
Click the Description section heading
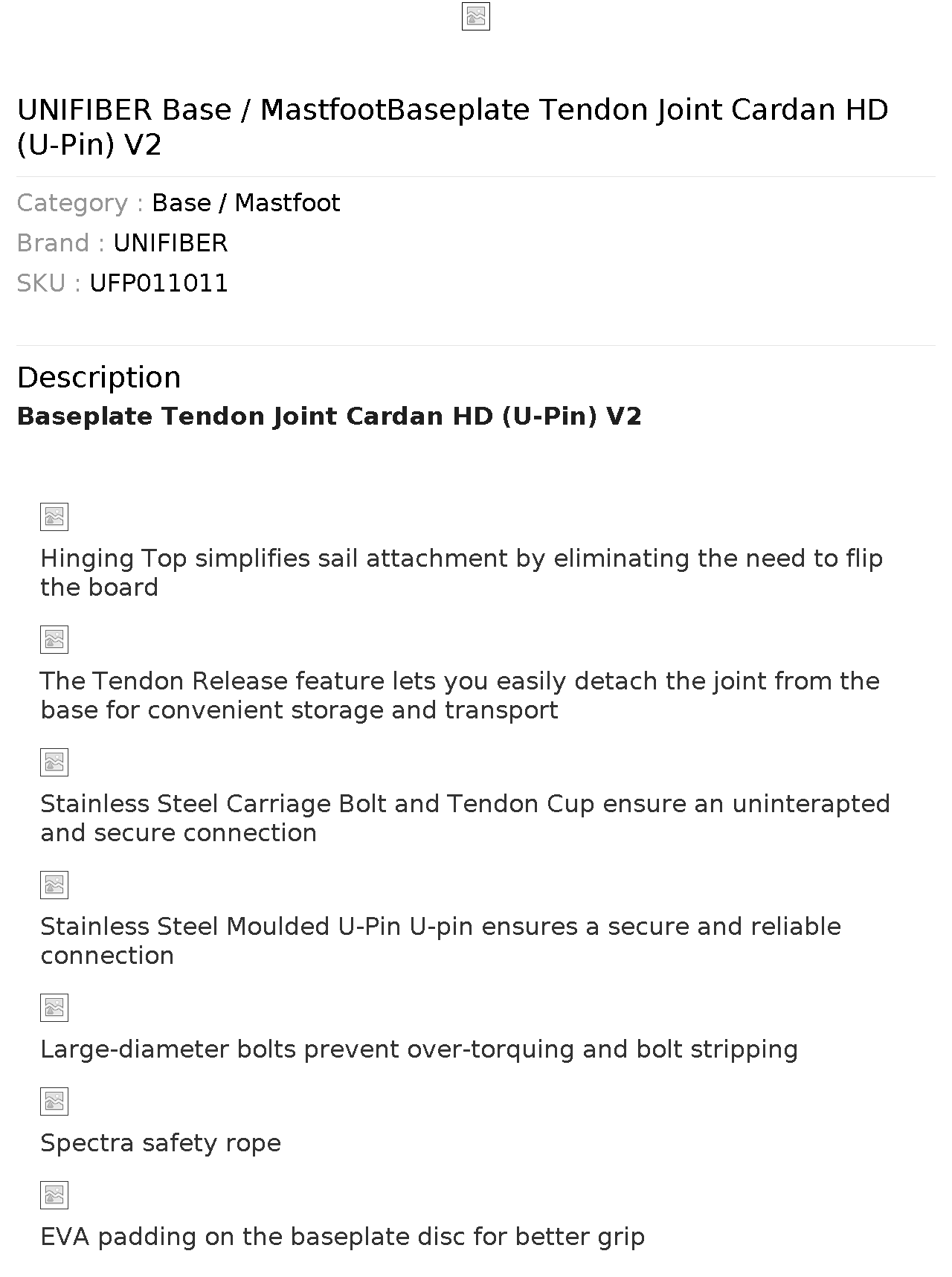[x=99, y=378]
